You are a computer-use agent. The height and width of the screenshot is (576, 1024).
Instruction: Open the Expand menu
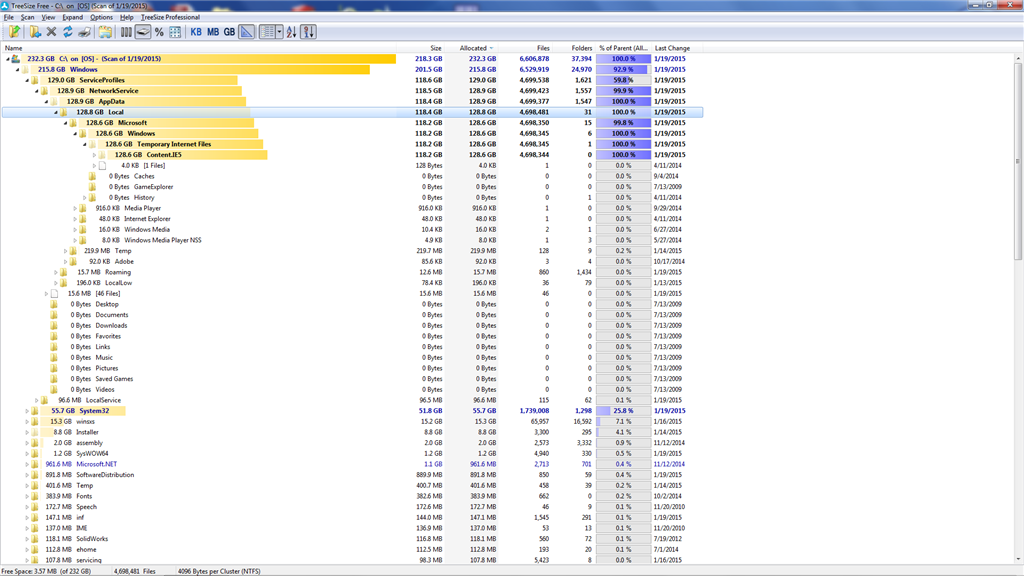coord(72,17)
